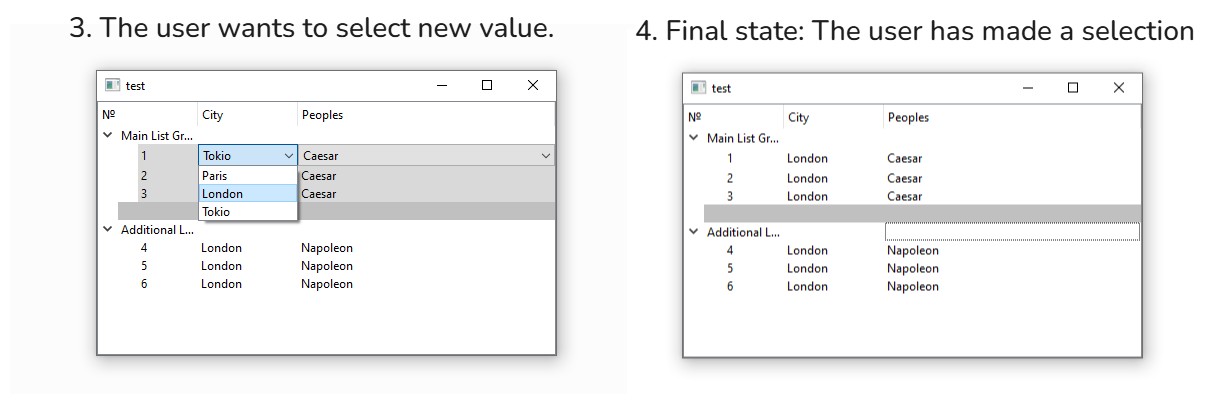The width and height of the screenshot is (1212, 411).
Task: Collapse Main List group in left window
Action: 107,135
